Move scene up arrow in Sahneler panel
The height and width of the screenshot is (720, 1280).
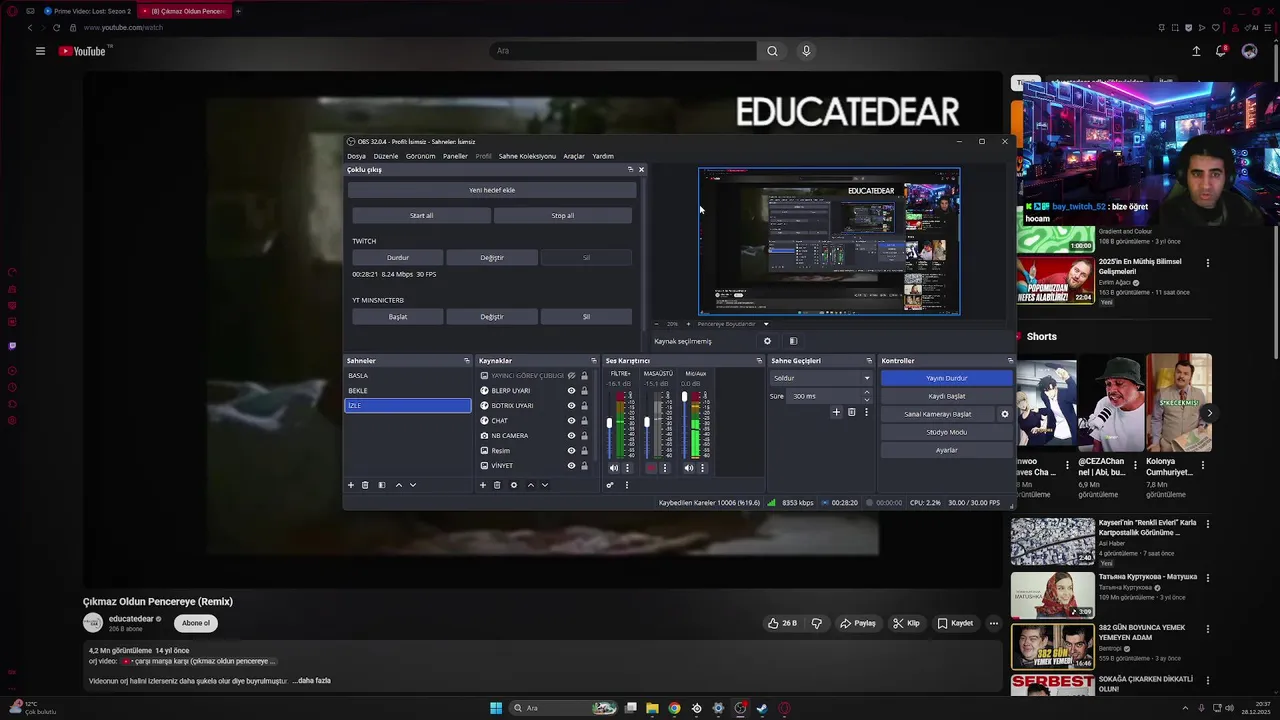(x=399, y=485)
